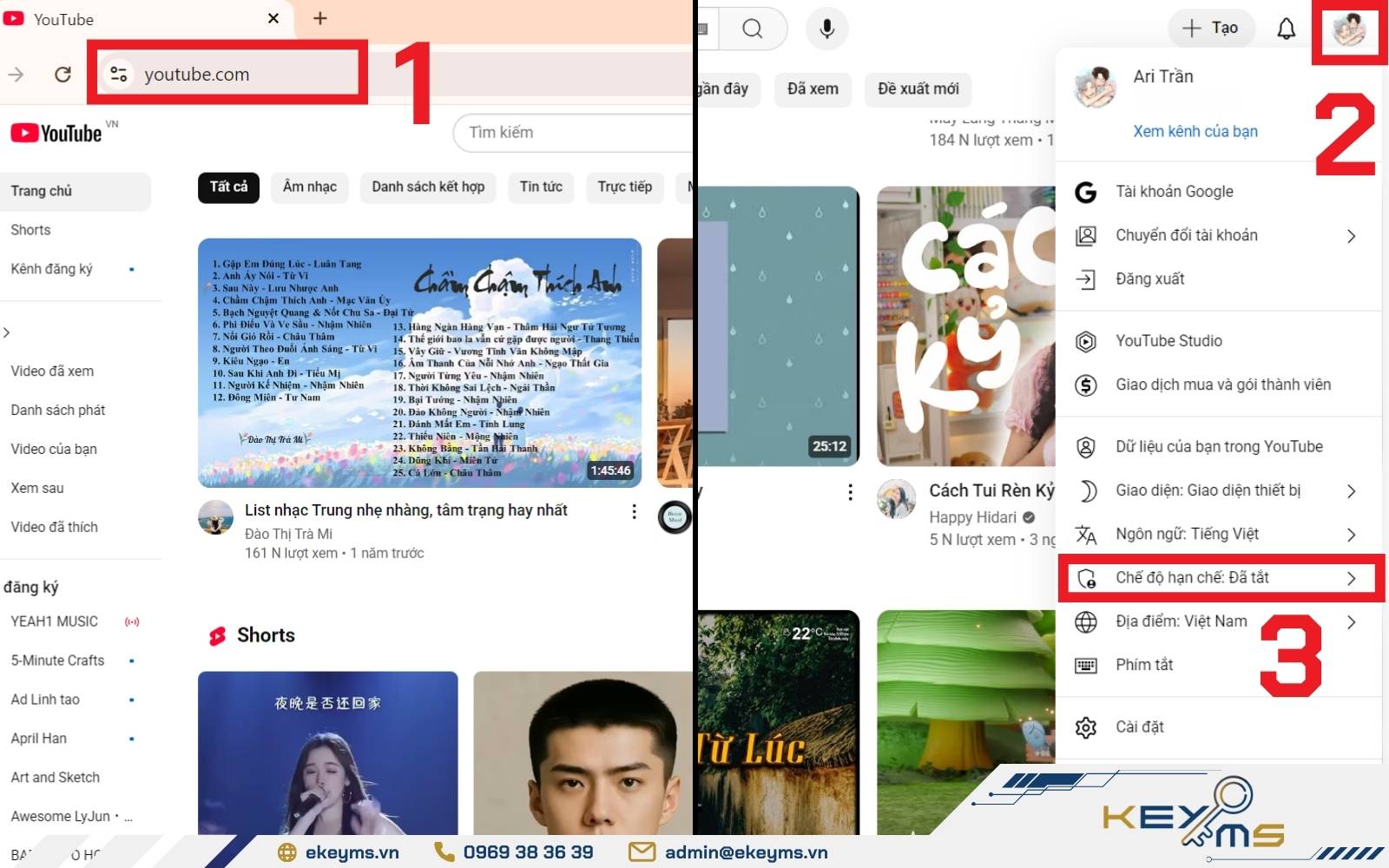Expand Chuyển đổi tài khoản submenu arrow
The image size is (1389, 868).
tap(1351, 236)
